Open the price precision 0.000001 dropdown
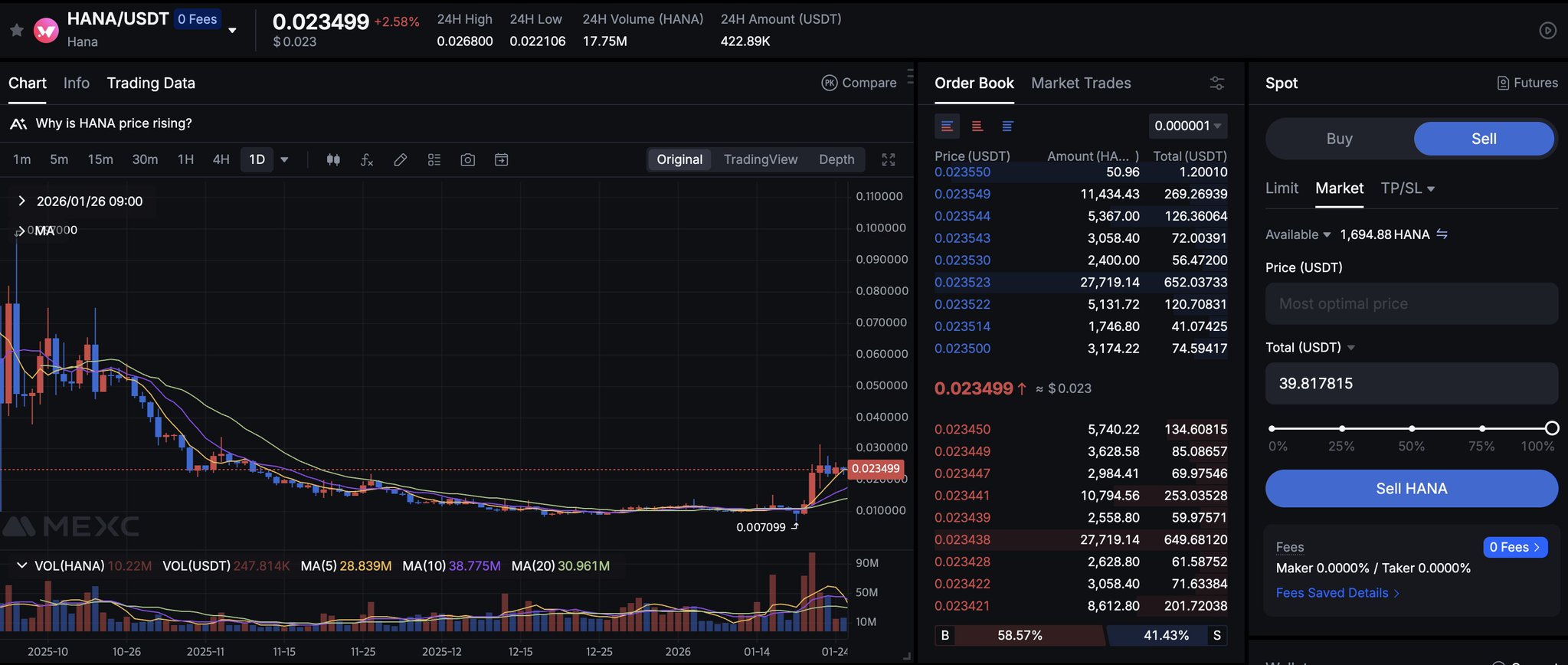1568x665 pixels. (x=1188, y=126)
